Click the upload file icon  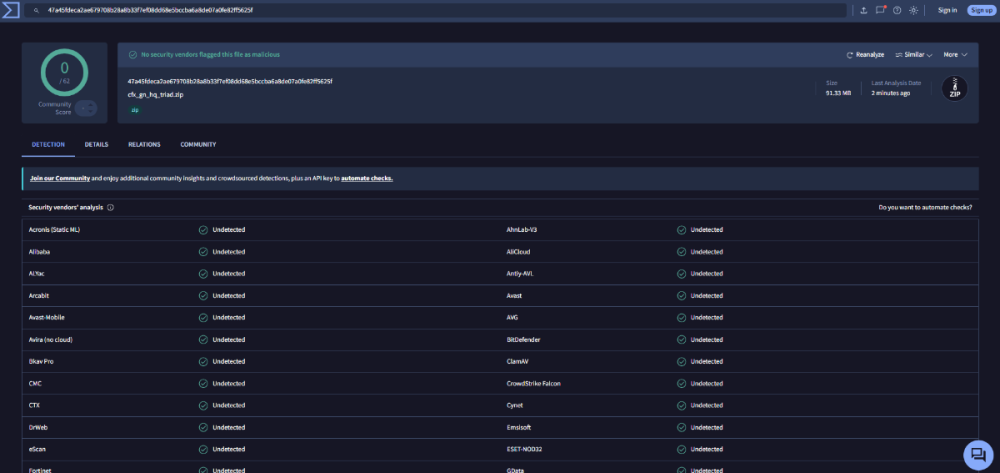864,10
